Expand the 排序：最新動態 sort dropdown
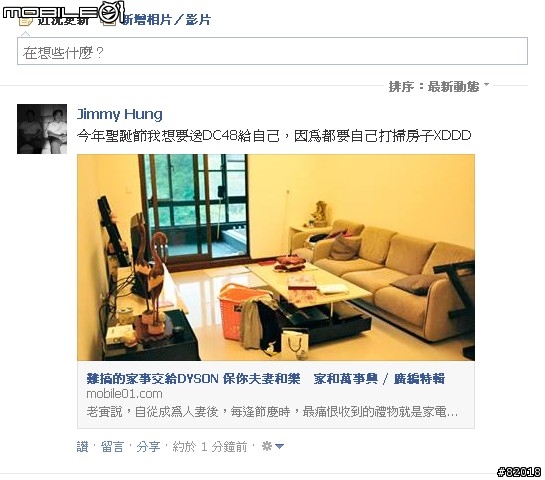 439,87
